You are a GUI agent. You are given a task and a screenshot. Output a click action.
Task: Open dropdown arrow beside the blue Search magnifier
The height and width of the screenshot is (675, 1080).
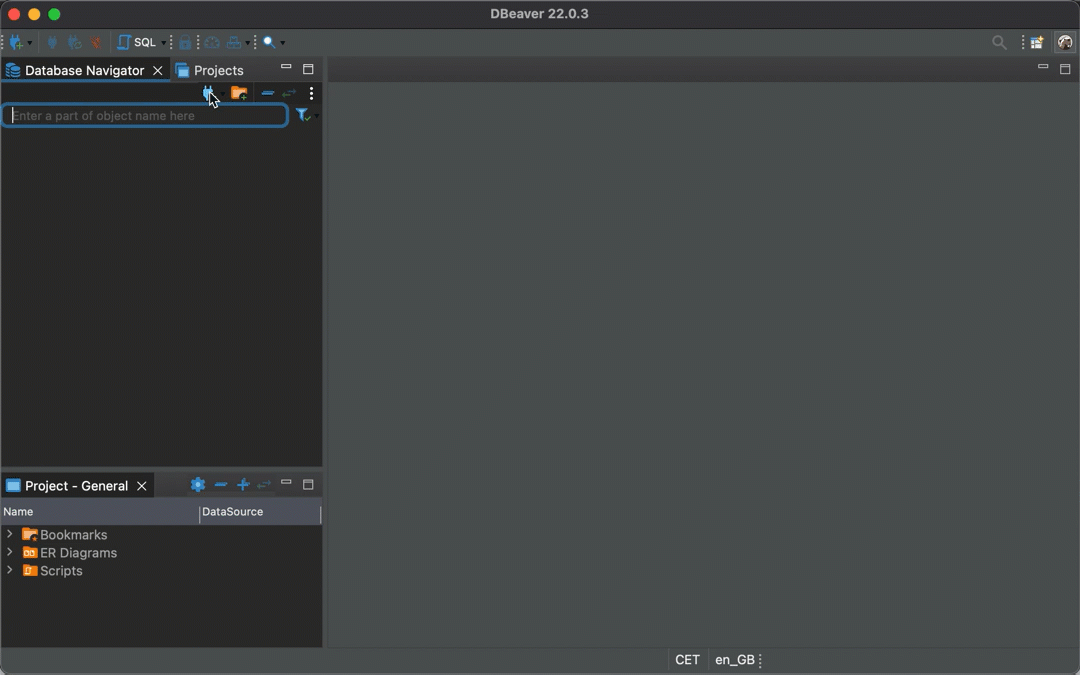point(282,43)
